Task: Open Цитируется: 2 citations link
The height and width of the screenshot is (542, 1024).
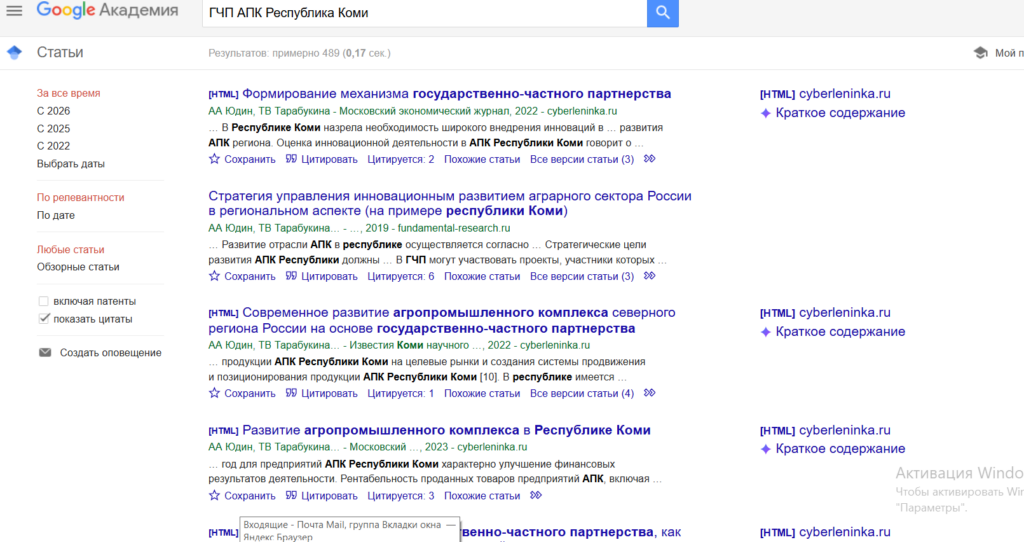Action: (x=400, y=159)
